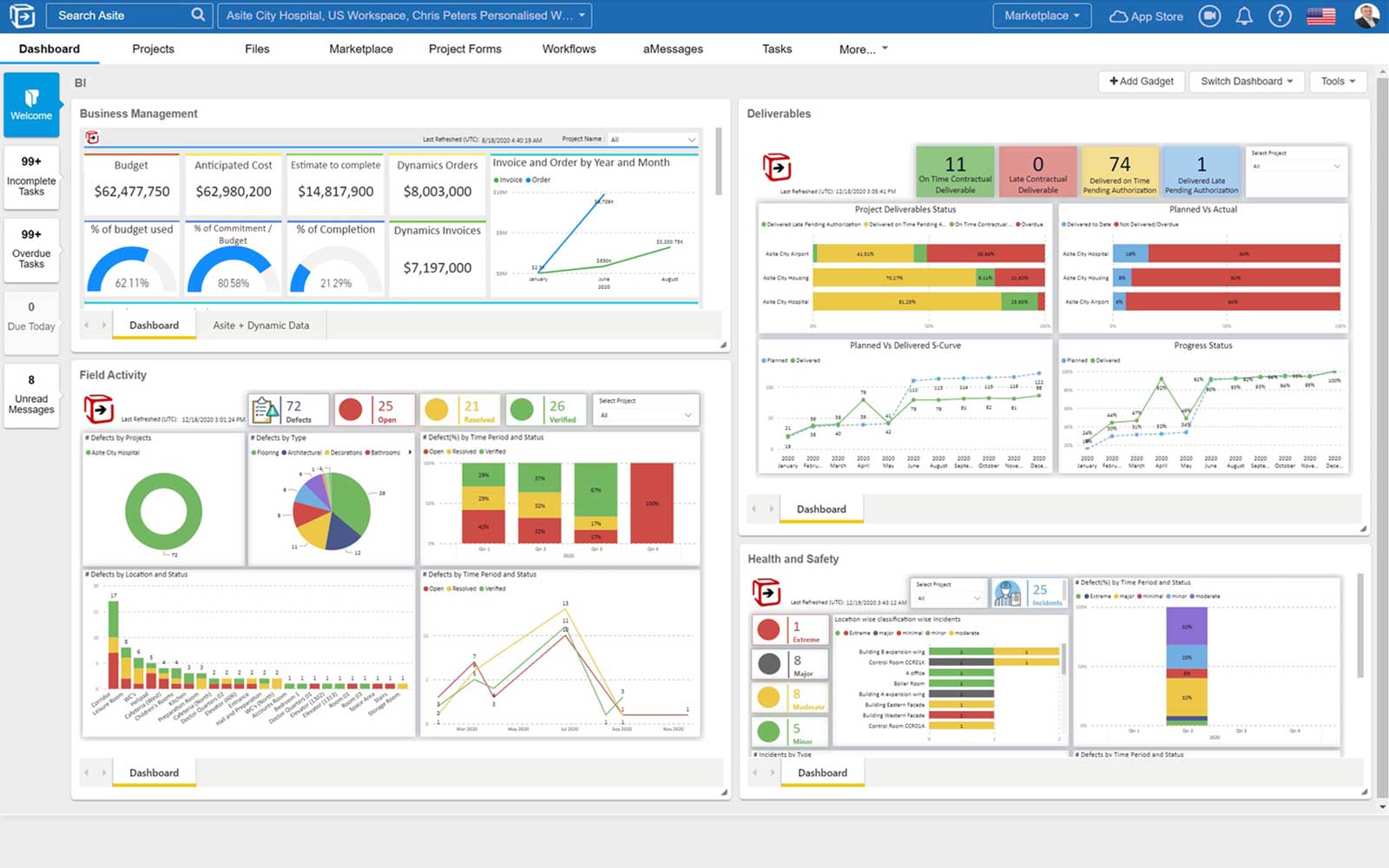Screen dimensions: 1389x868
Task: Click the yellow circle 21 Resolved indicator
Action: pos(437,409)
